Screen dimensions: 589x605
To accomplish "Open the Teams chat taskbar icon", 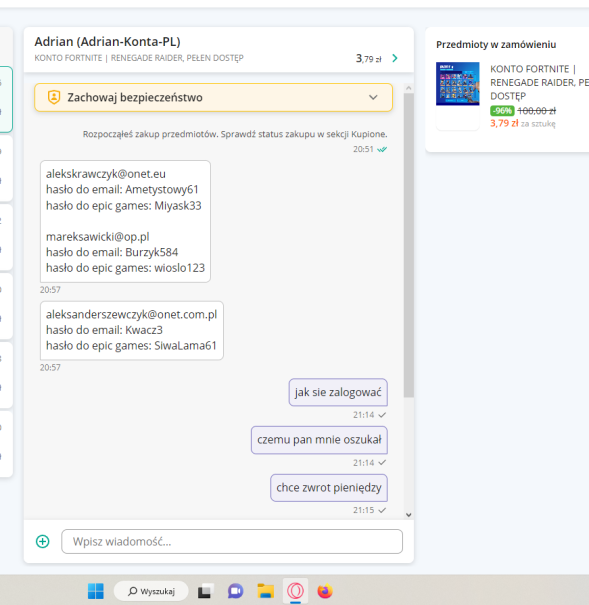I will (235, 591).
